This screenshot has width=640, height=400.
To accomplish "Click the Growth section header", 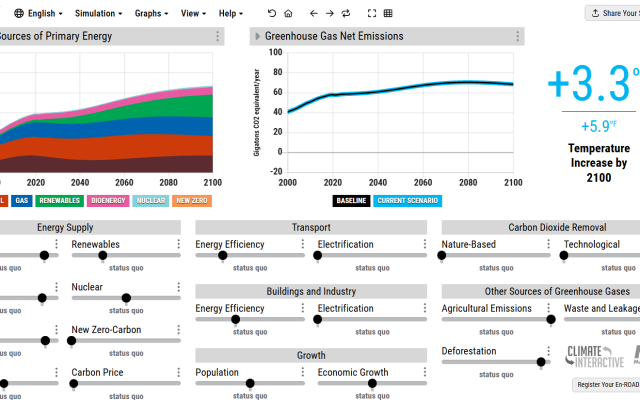I will point(311,355).
